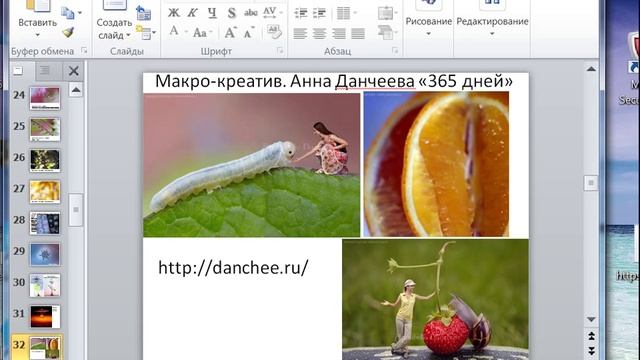This screenshot has height=360, width=640.
Task: Click the increase font size icon
Action: (x=230, y=32)
